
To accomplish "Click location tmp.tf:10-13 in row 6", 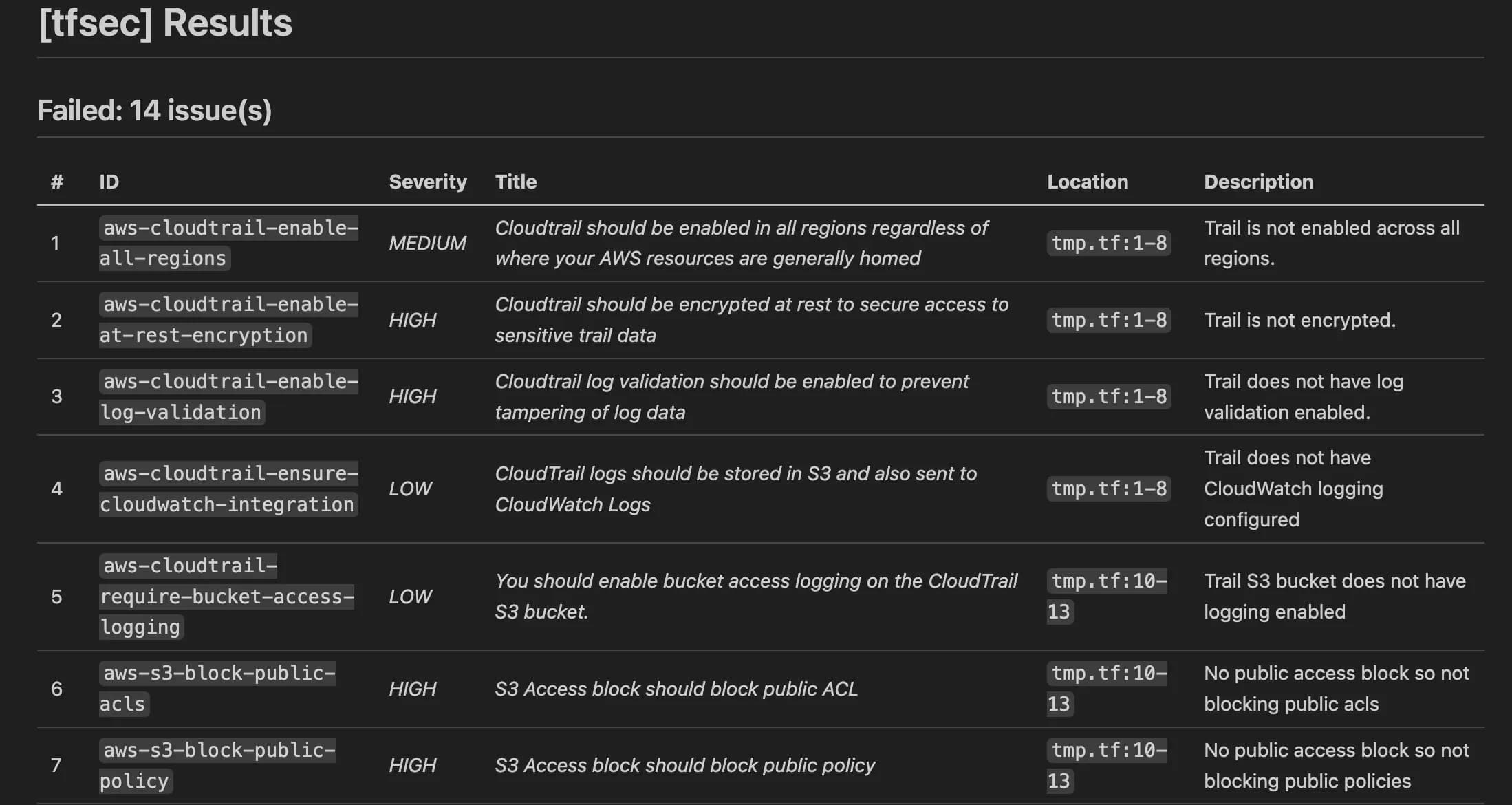I will pyautogui.click(x=1108, y=689).
